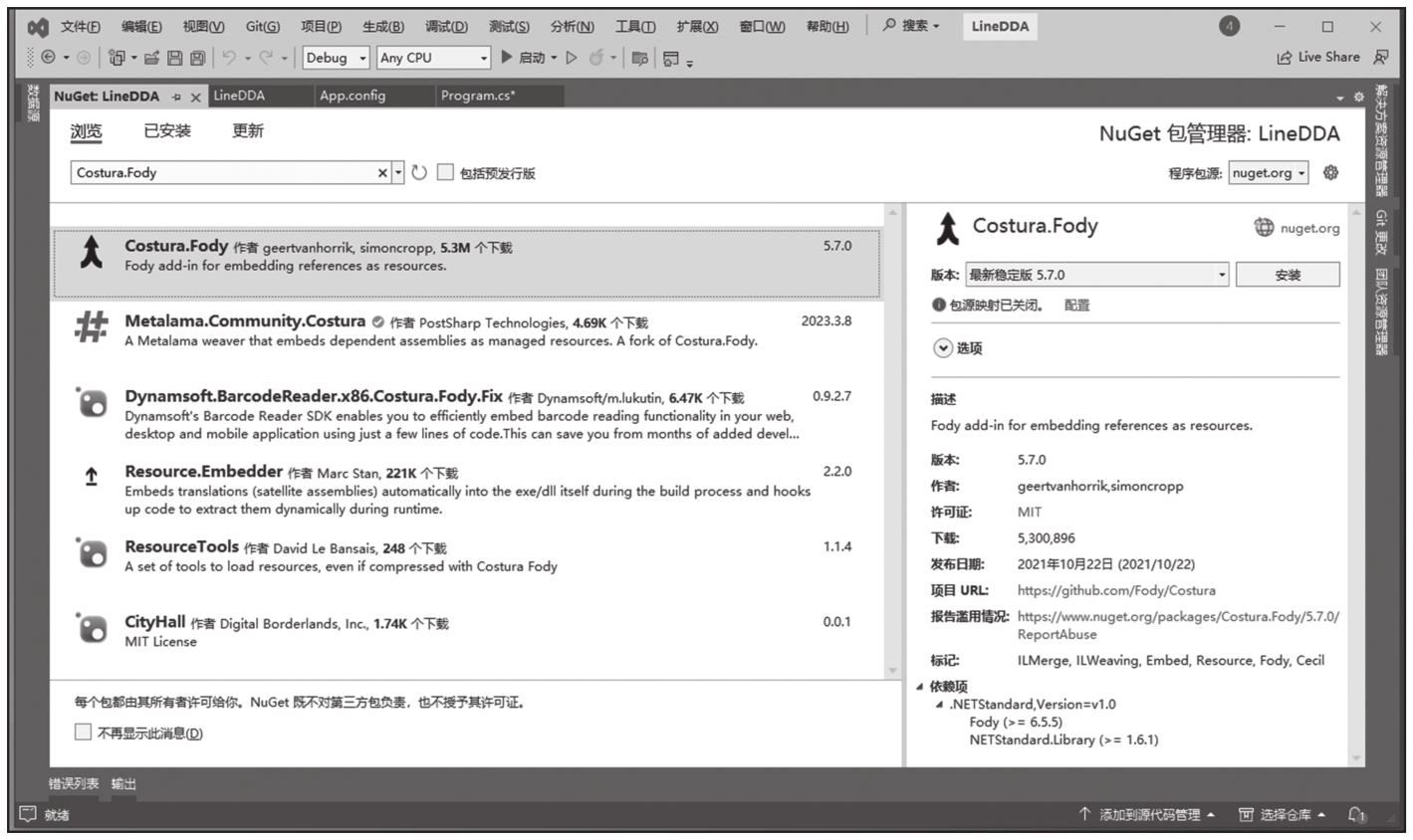Pin the NuGet: LineDDA tab
The height and width of the screenshot is (840, 1413).
pos(176,97)
